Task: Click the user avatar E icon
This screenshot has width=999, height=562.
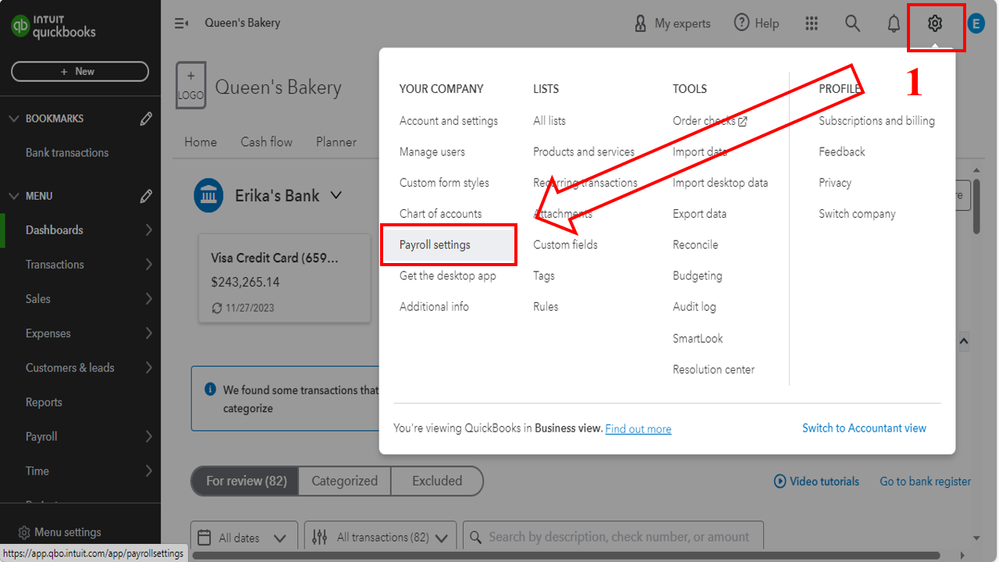Action: point(975,24)
